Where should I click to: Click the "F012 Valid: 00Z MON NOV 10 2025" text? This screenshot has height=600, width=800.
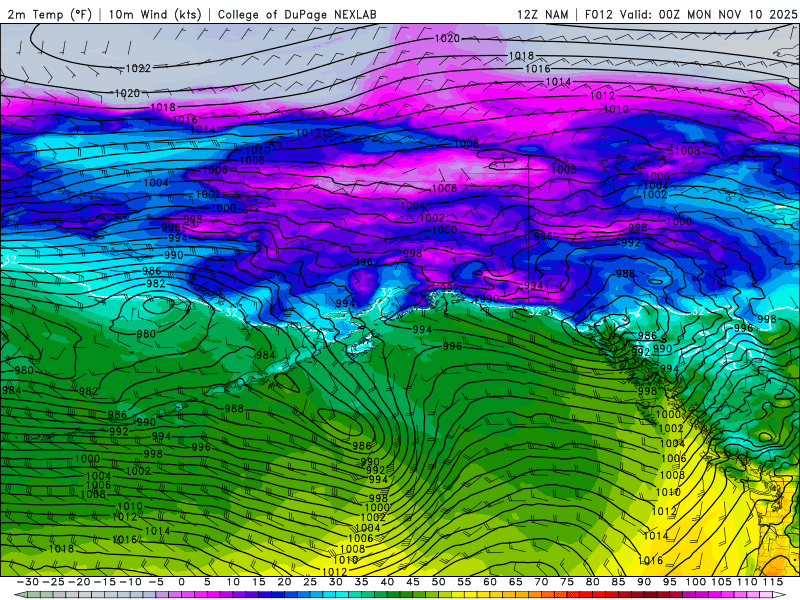pos(691,14)
